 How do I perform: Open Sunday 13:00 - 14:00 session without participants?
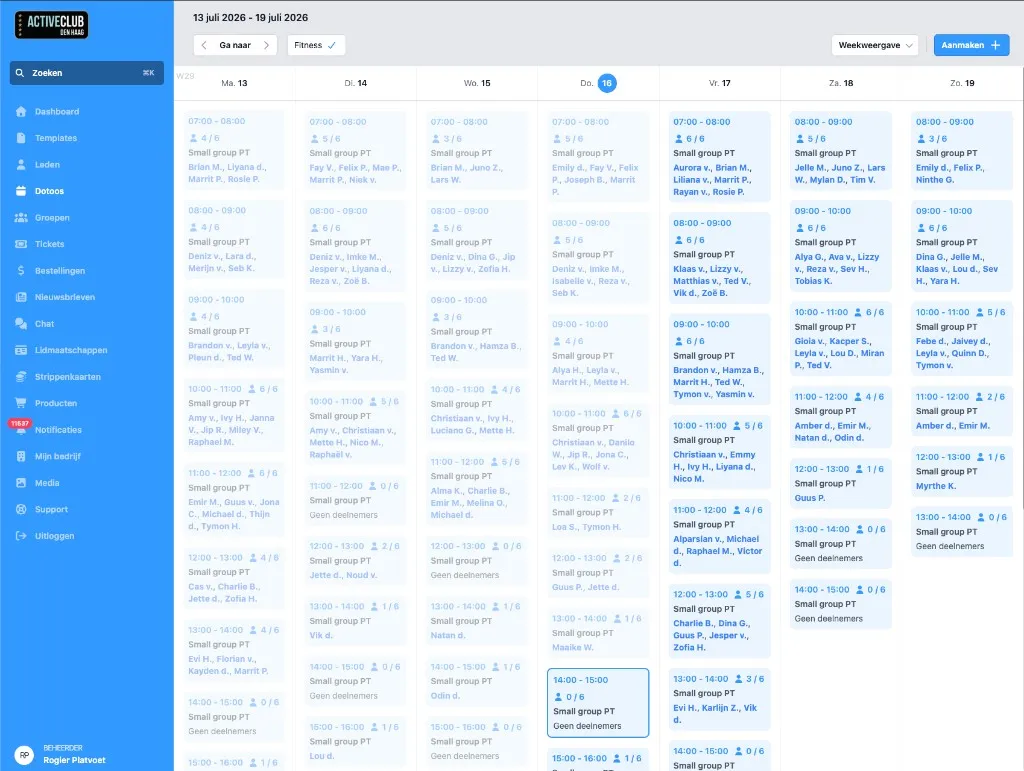961,531
